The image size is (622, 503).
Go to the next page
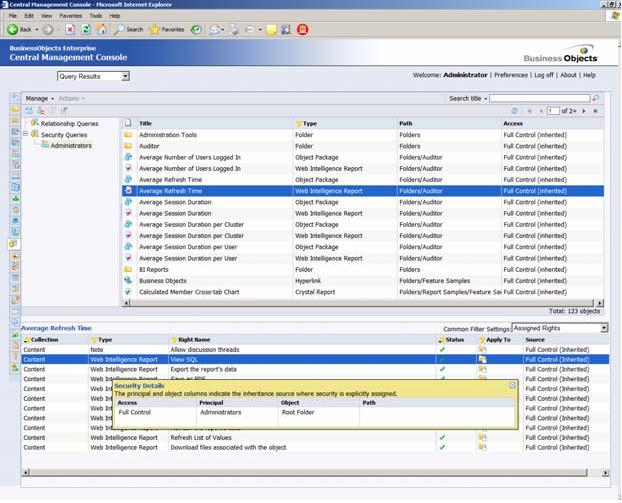(584, 111)
